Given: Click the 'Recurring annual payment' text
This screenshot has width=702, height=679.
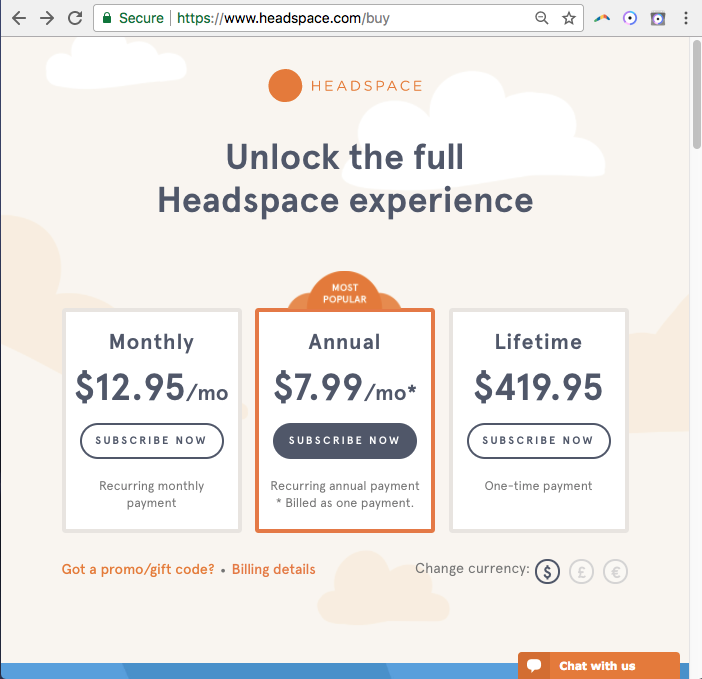Looking at the screenshot, I should (345, 486).
